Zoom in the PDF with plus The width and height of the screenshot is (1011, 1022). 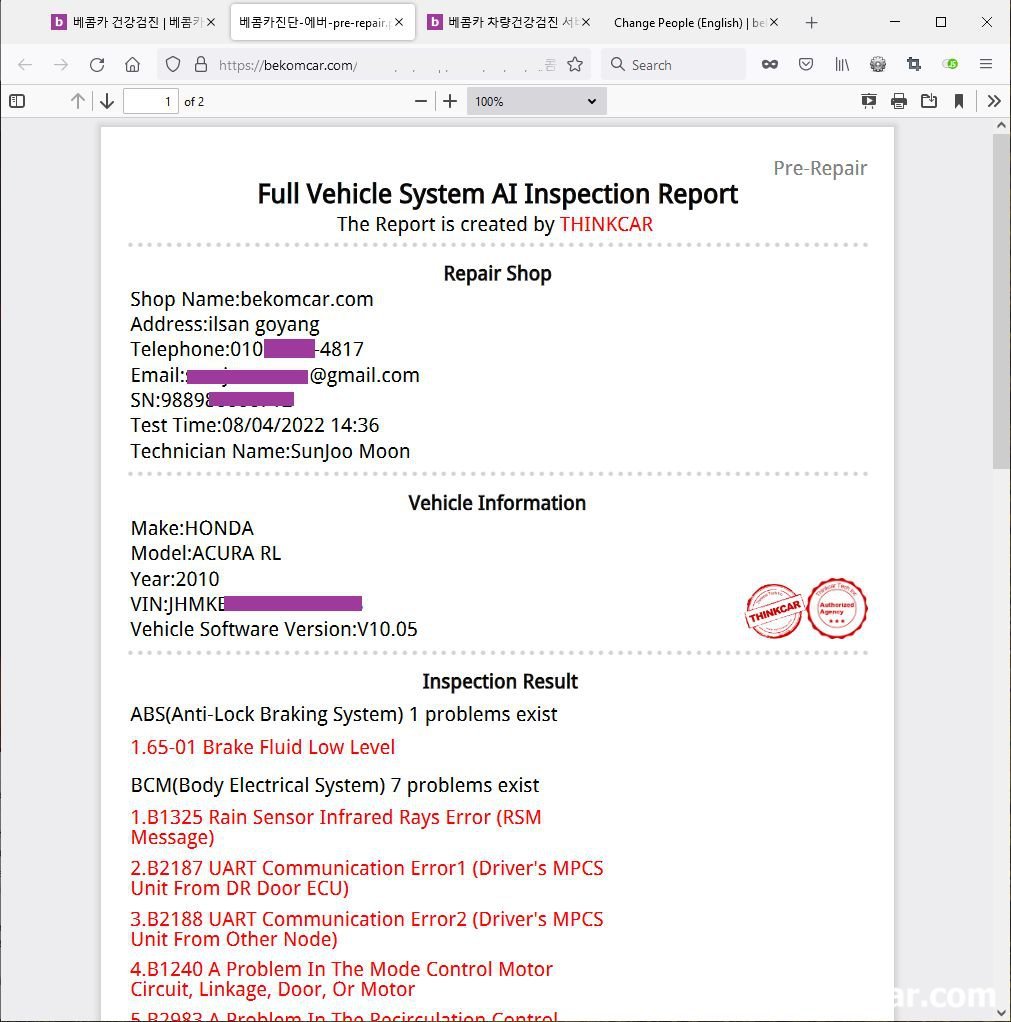coord(450,101)
